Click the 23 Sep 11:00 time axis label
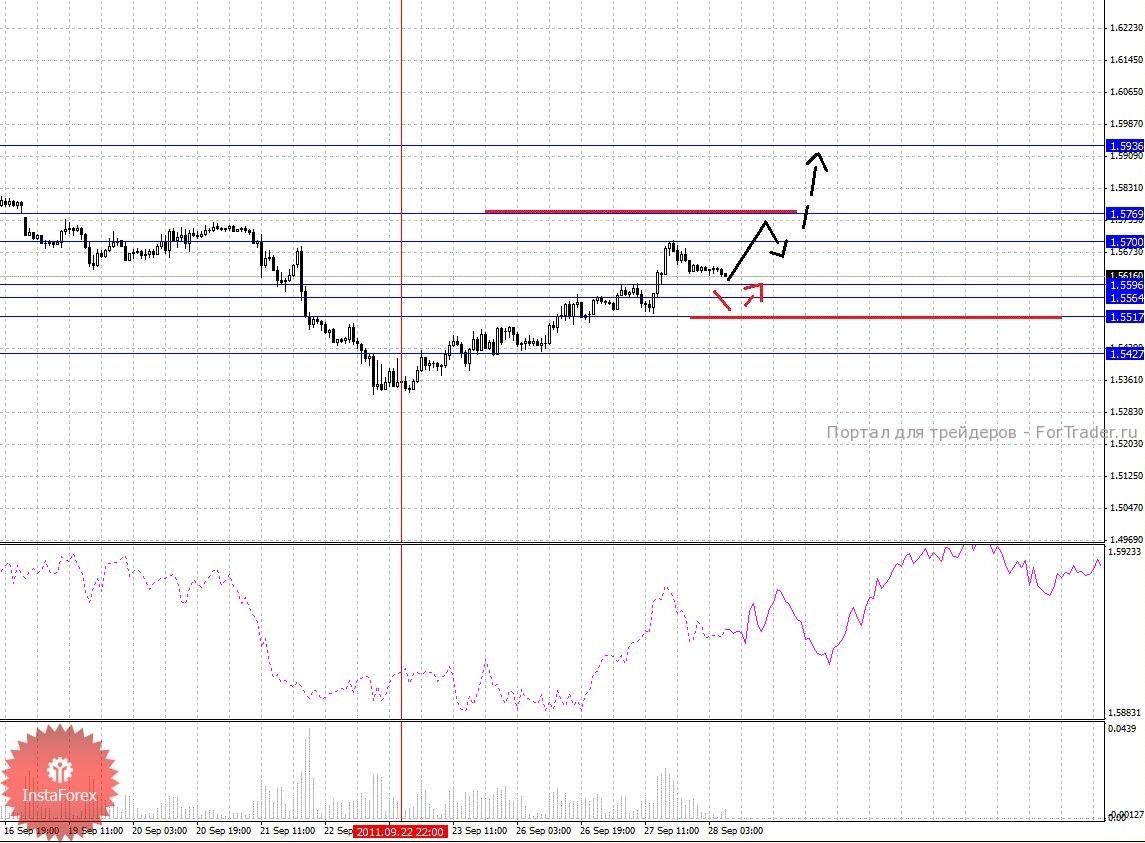 click(x=480, y=831)
